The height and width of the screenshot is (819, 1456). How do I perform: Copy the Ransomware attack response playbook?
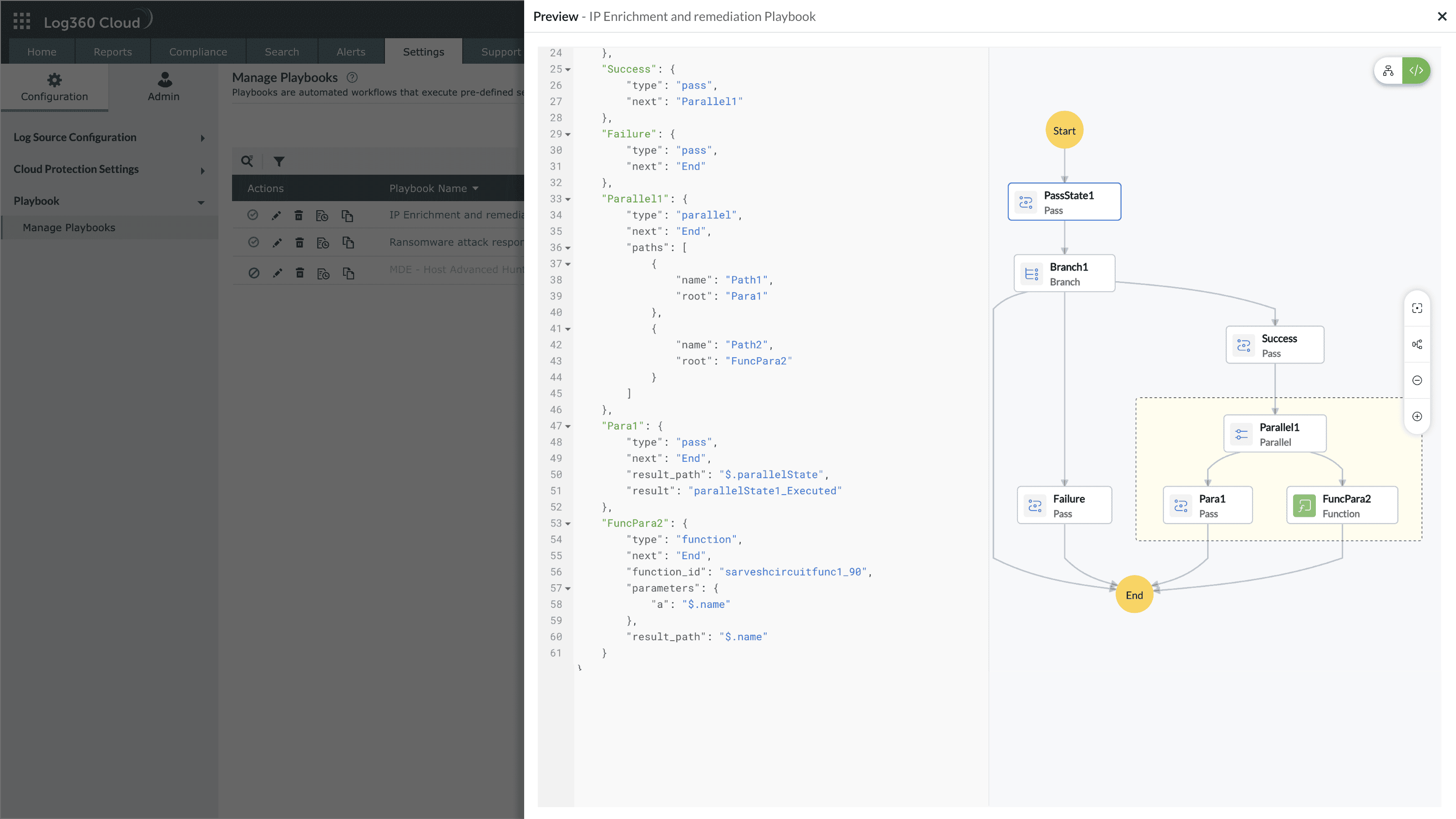point(348,243)
